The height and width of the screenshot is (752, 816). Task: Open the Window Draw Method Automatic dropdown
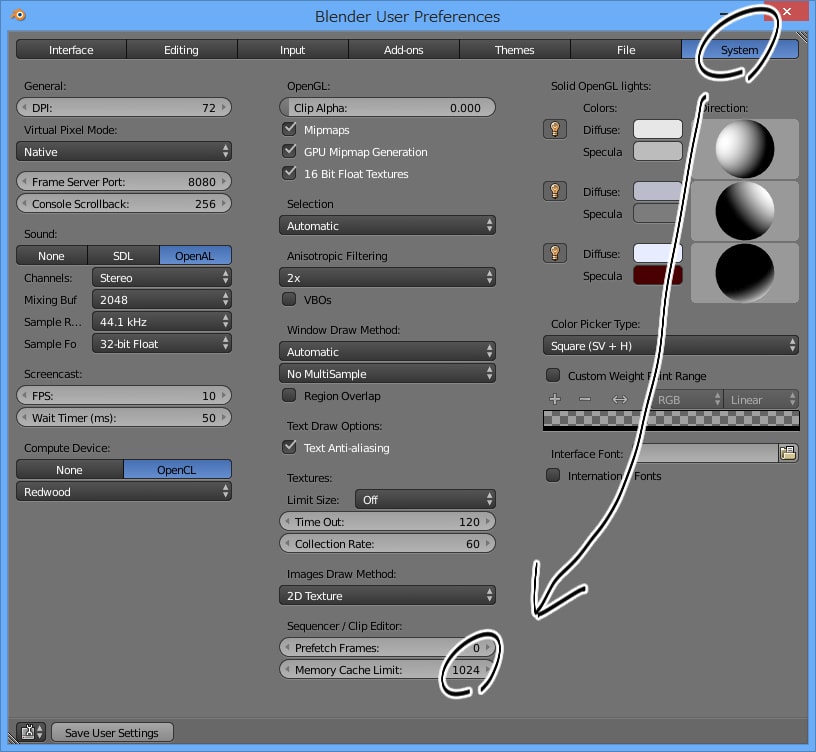click(x=387, y=351)
